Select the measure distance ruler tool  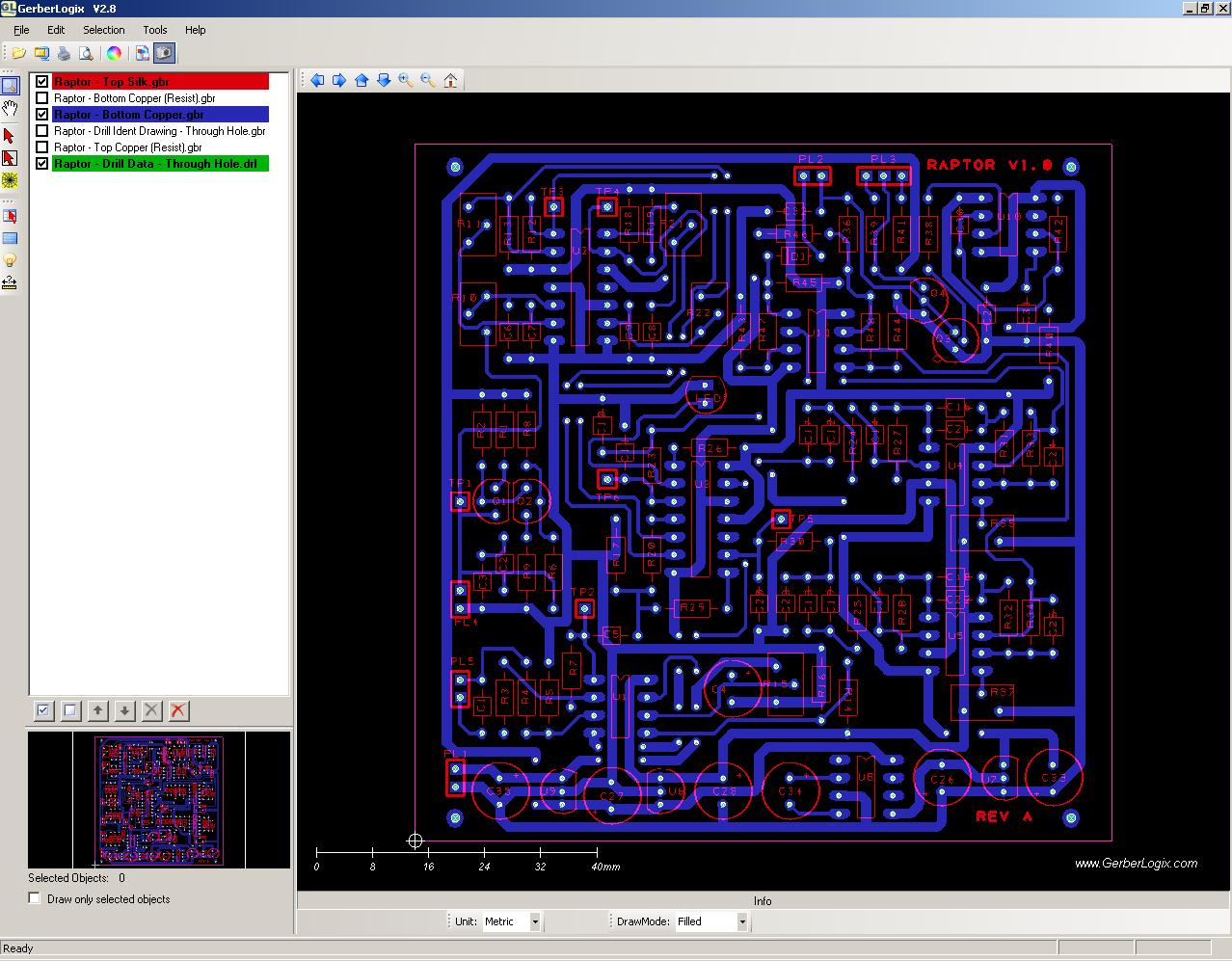(x=10, y=282)
